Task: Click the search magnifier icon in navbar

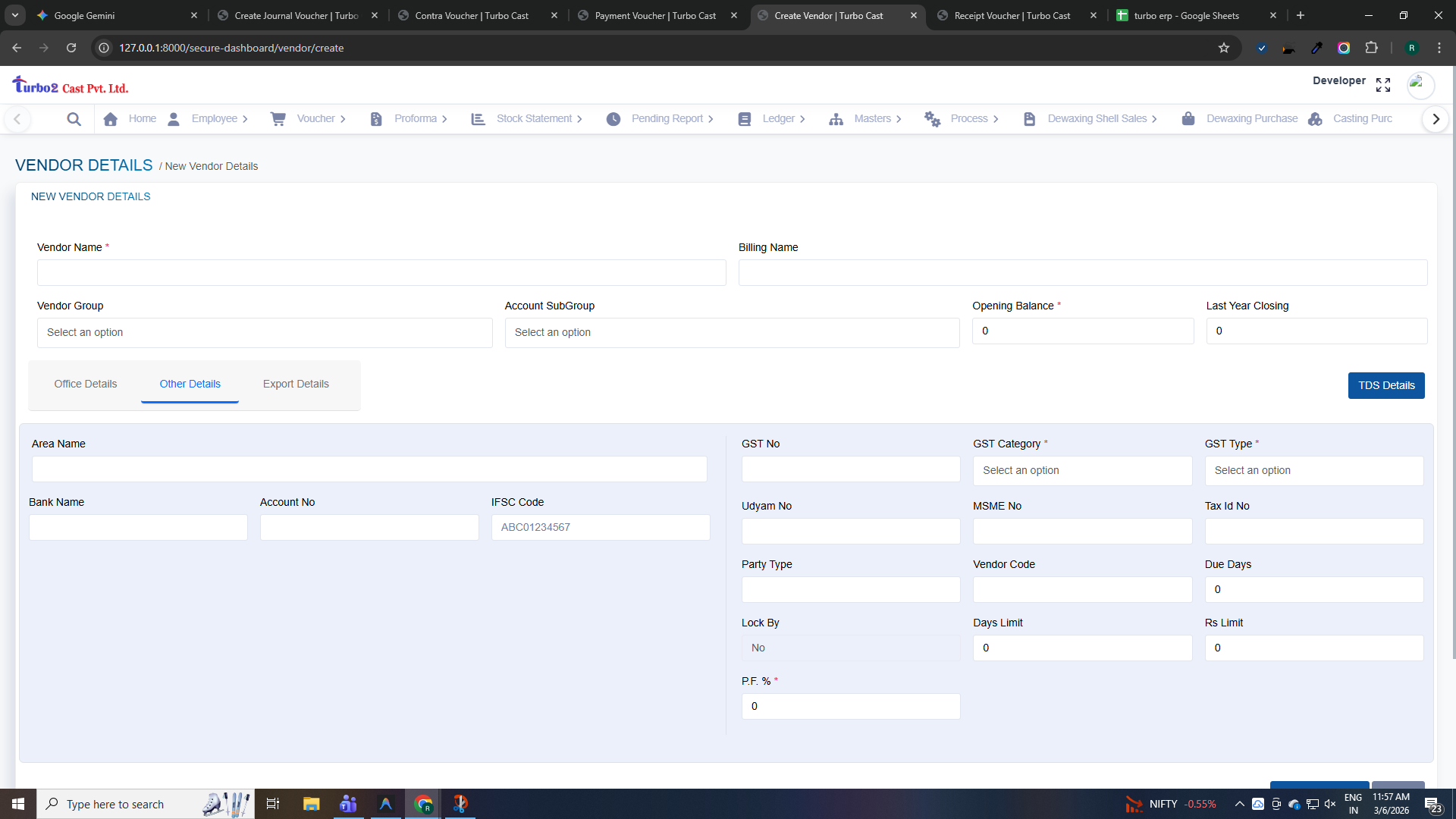Action: click(74, 119)
